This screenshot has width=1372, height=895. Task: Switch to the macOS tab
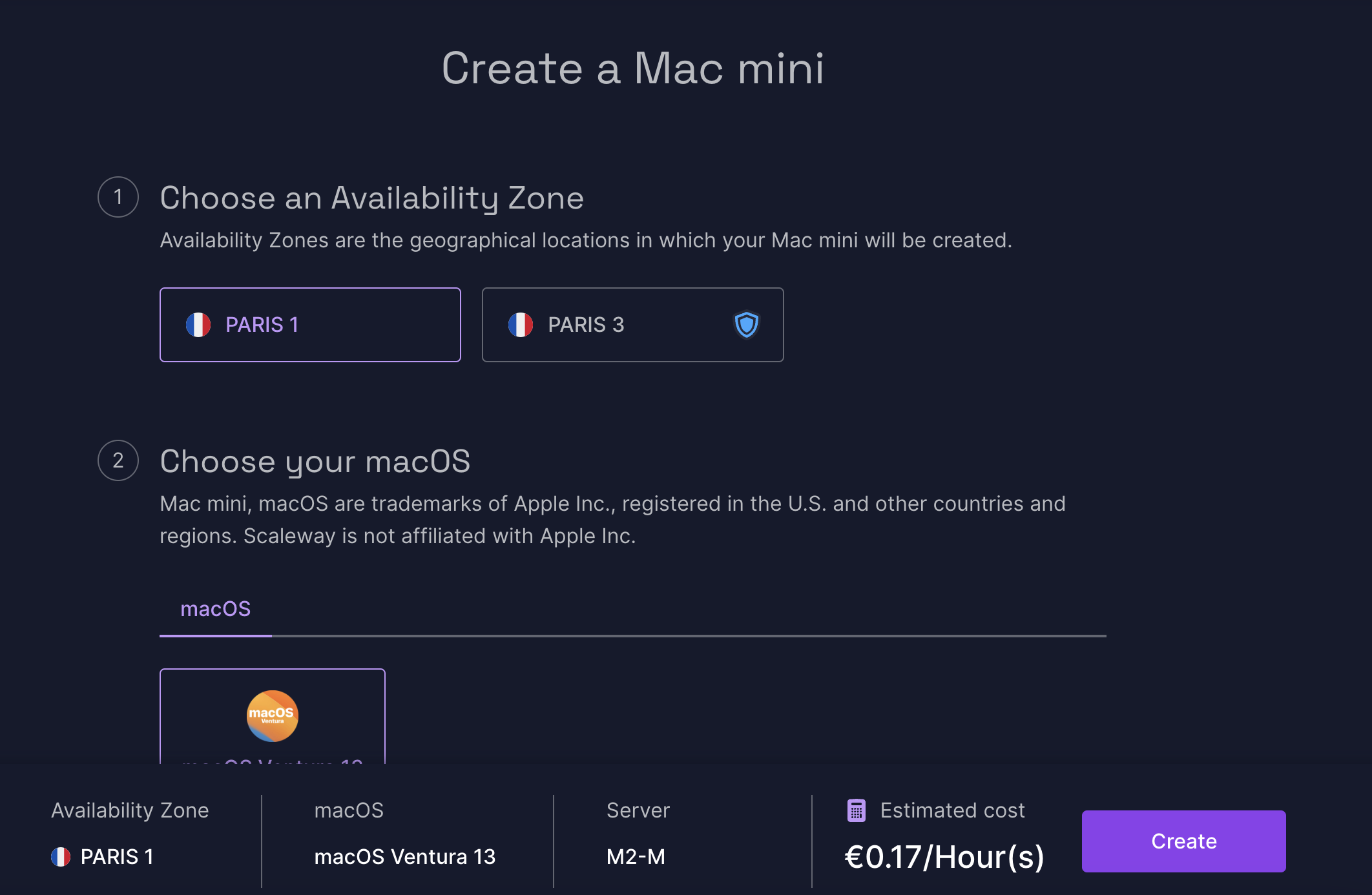coord(215,609)
